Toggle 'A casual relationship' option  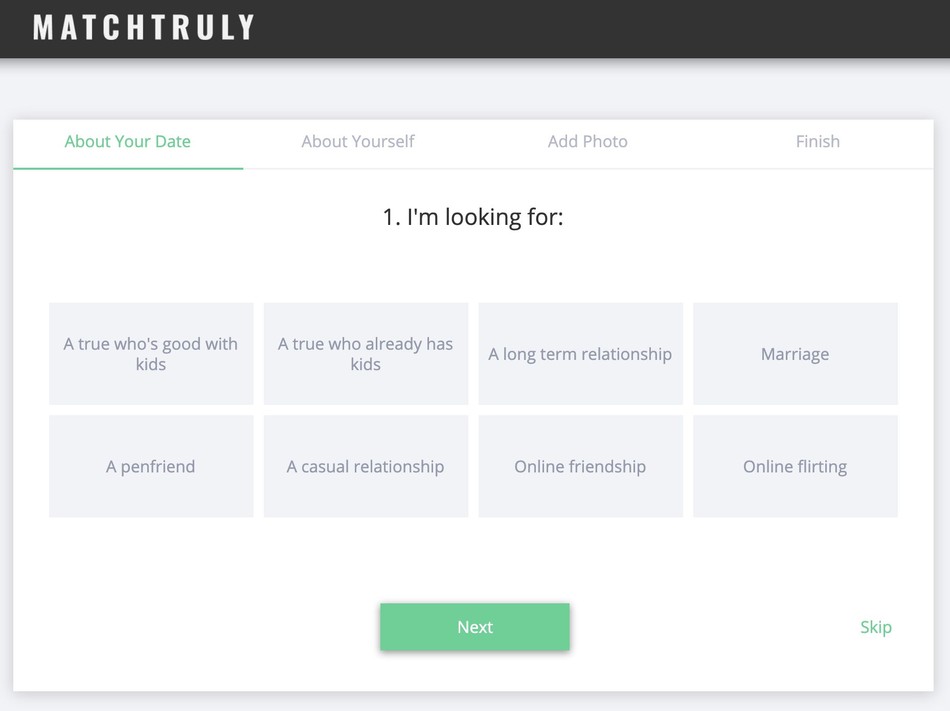click(365, 466)
